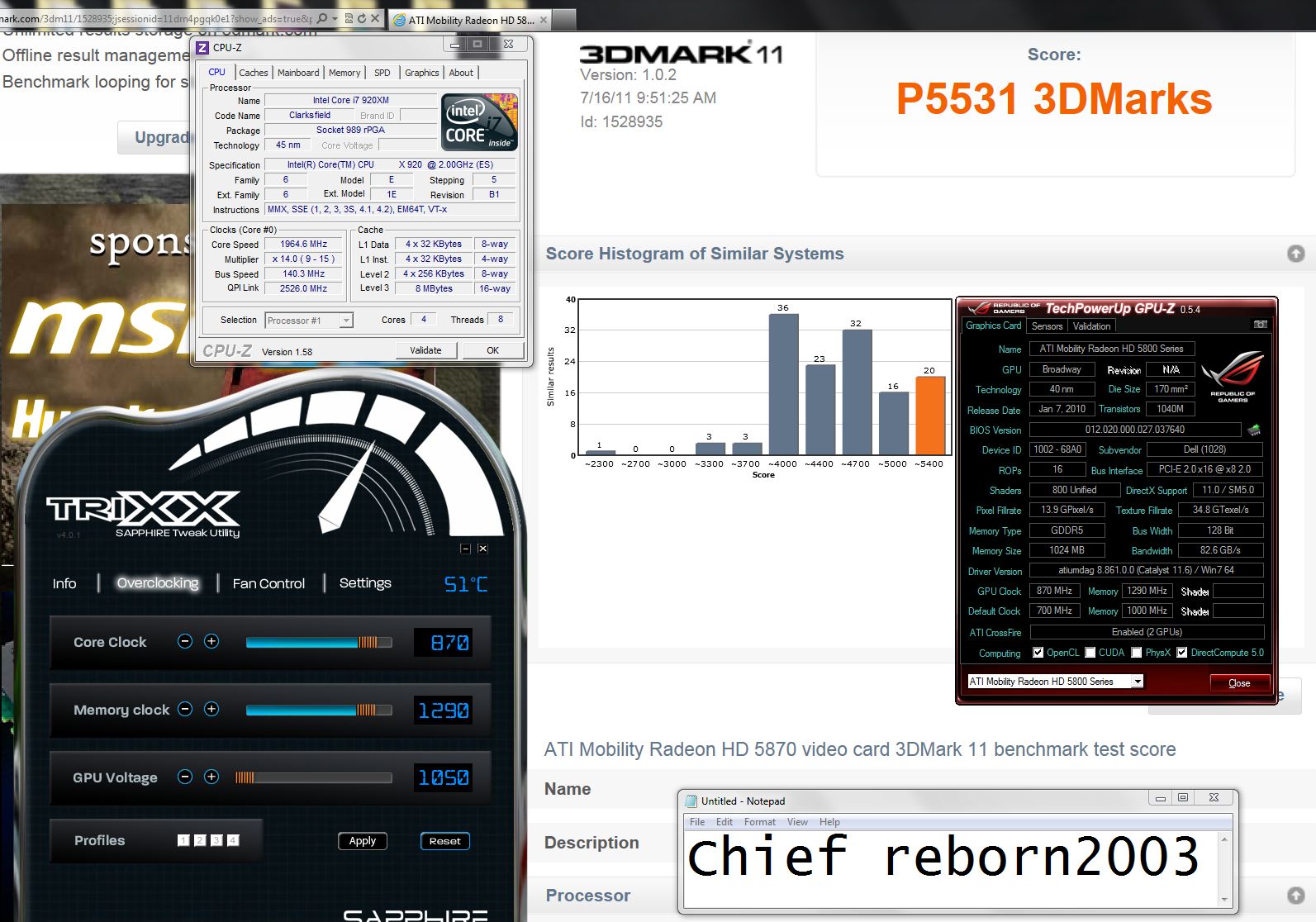
Task: Open Notepad Edit menu
Action: coord(725,822)
